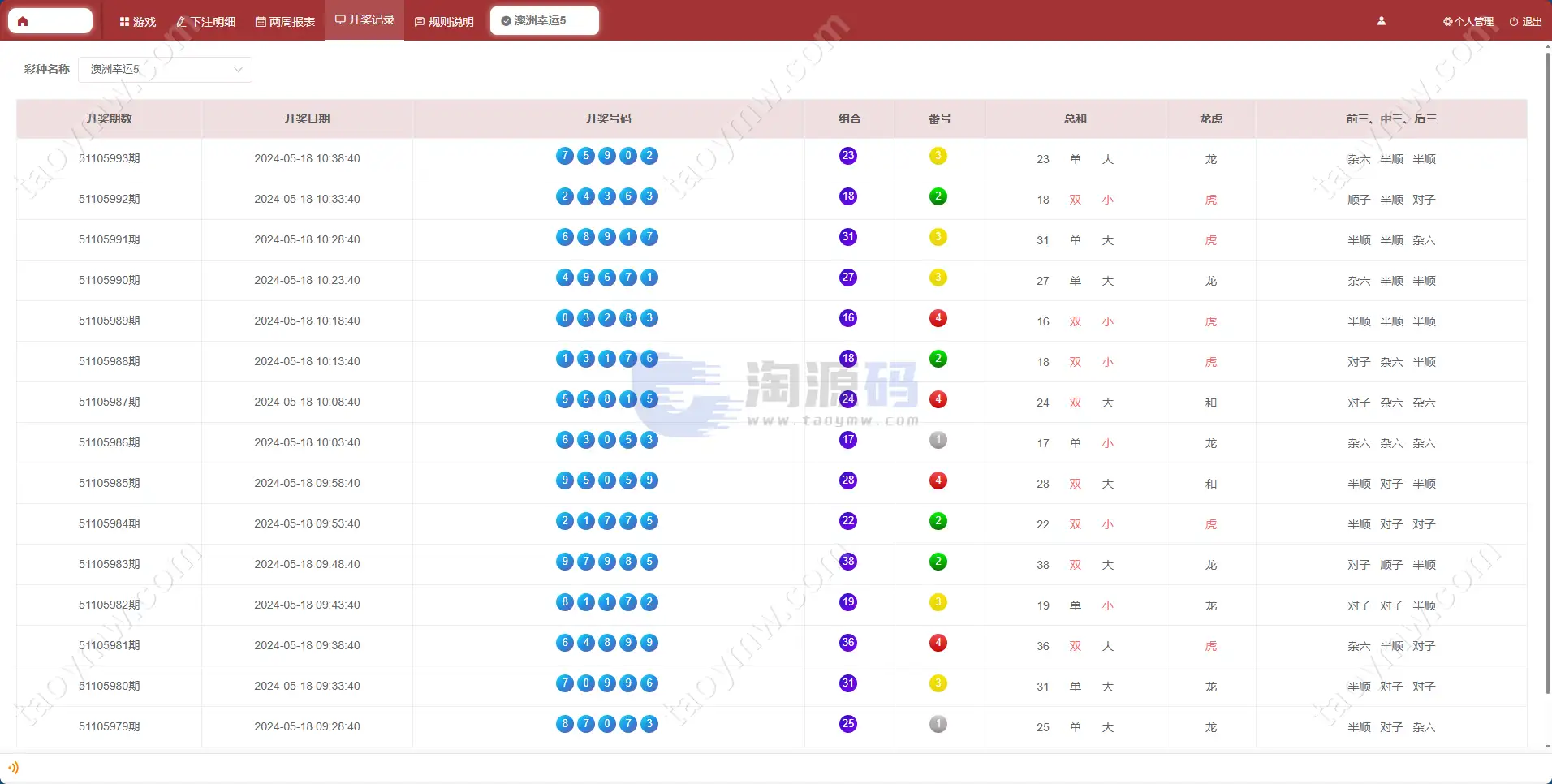The image size is (1552, 784).
Task: Select the 51105981期 row cell
Action: click(x=110, y=645)
